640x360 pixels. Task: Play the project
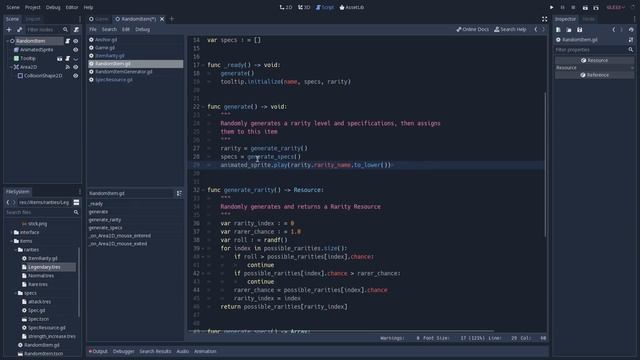click(x=551, y=7)
